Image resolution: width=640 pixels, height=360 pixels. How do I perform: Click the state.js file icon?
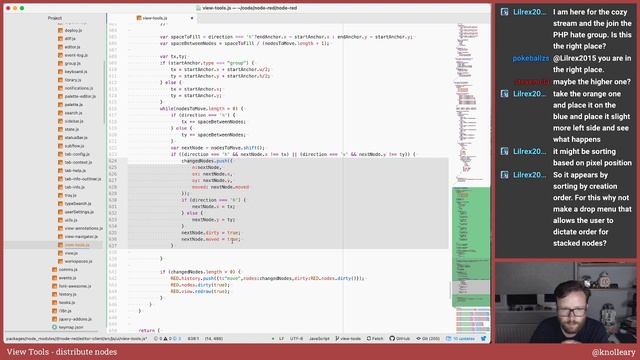tap(60, 129)
